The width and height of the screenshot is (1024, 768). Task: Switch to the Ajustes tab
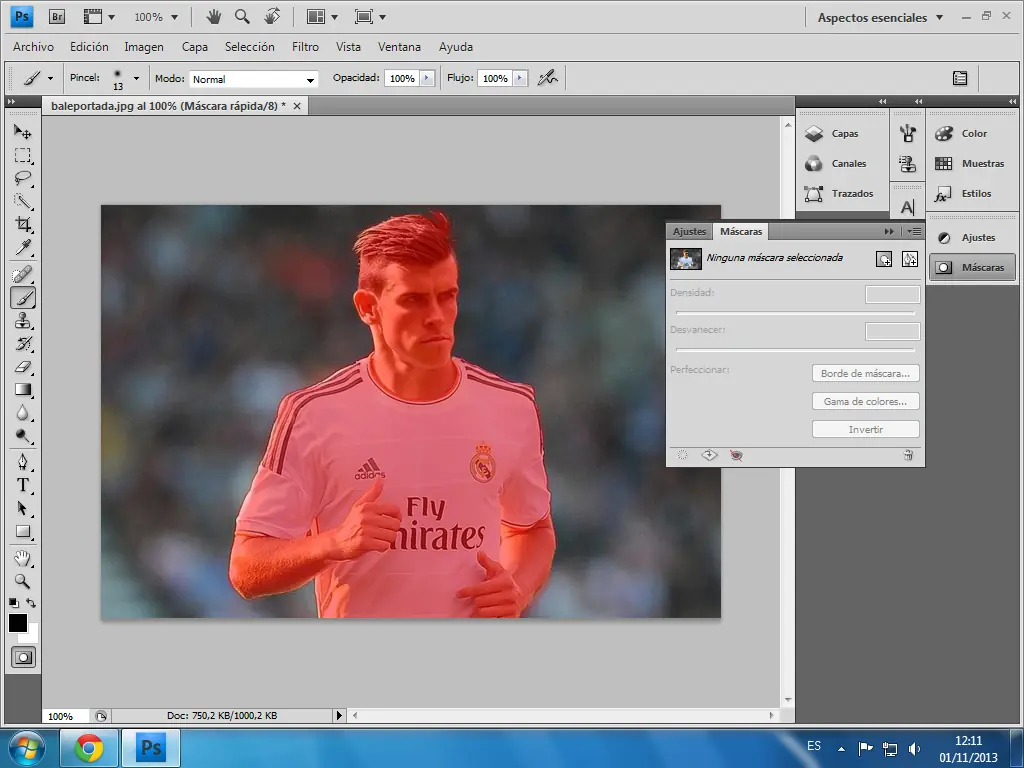[690, 231]
